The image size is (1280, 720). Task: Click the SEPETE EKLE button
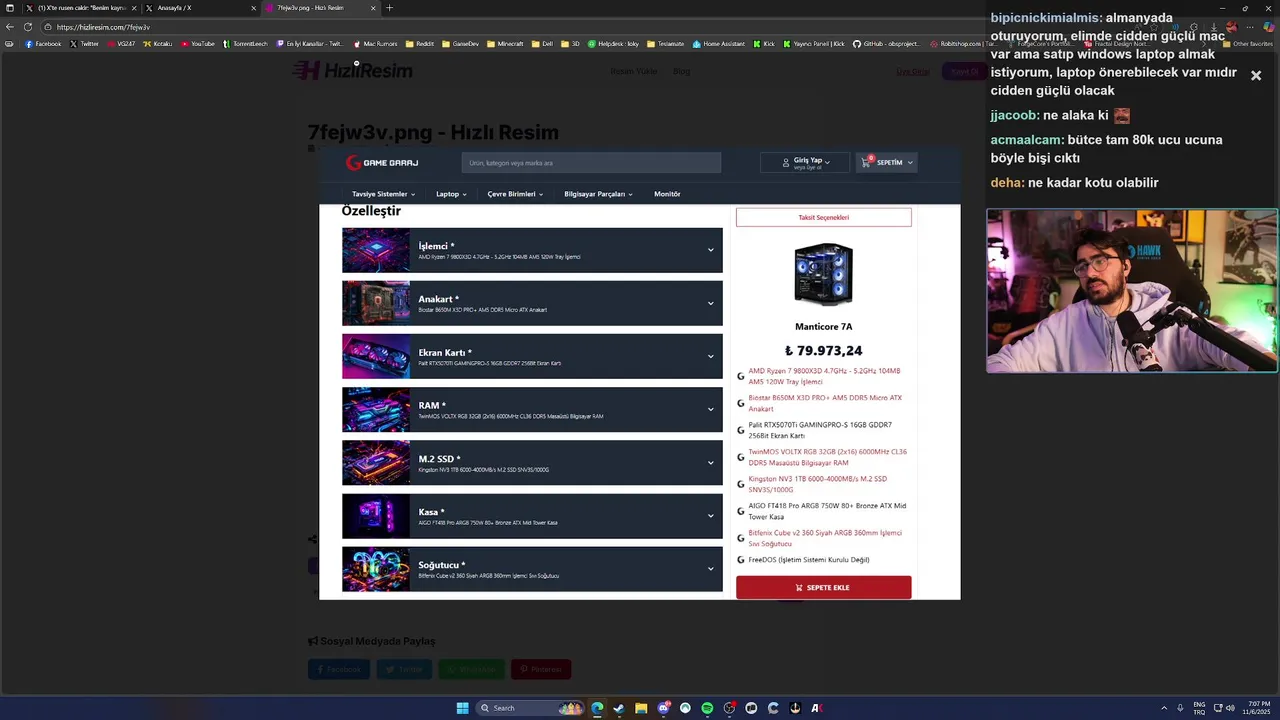[824, 587]
